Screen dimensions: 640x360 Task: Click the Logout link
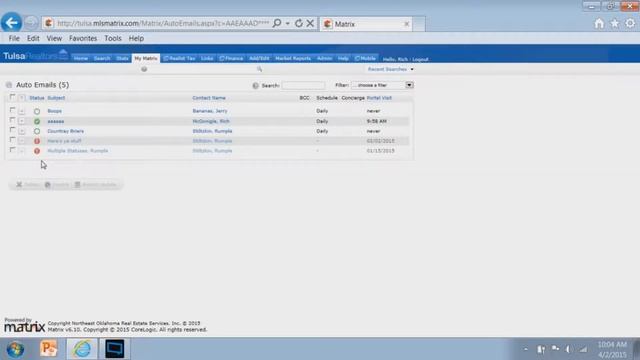(420, 60)
